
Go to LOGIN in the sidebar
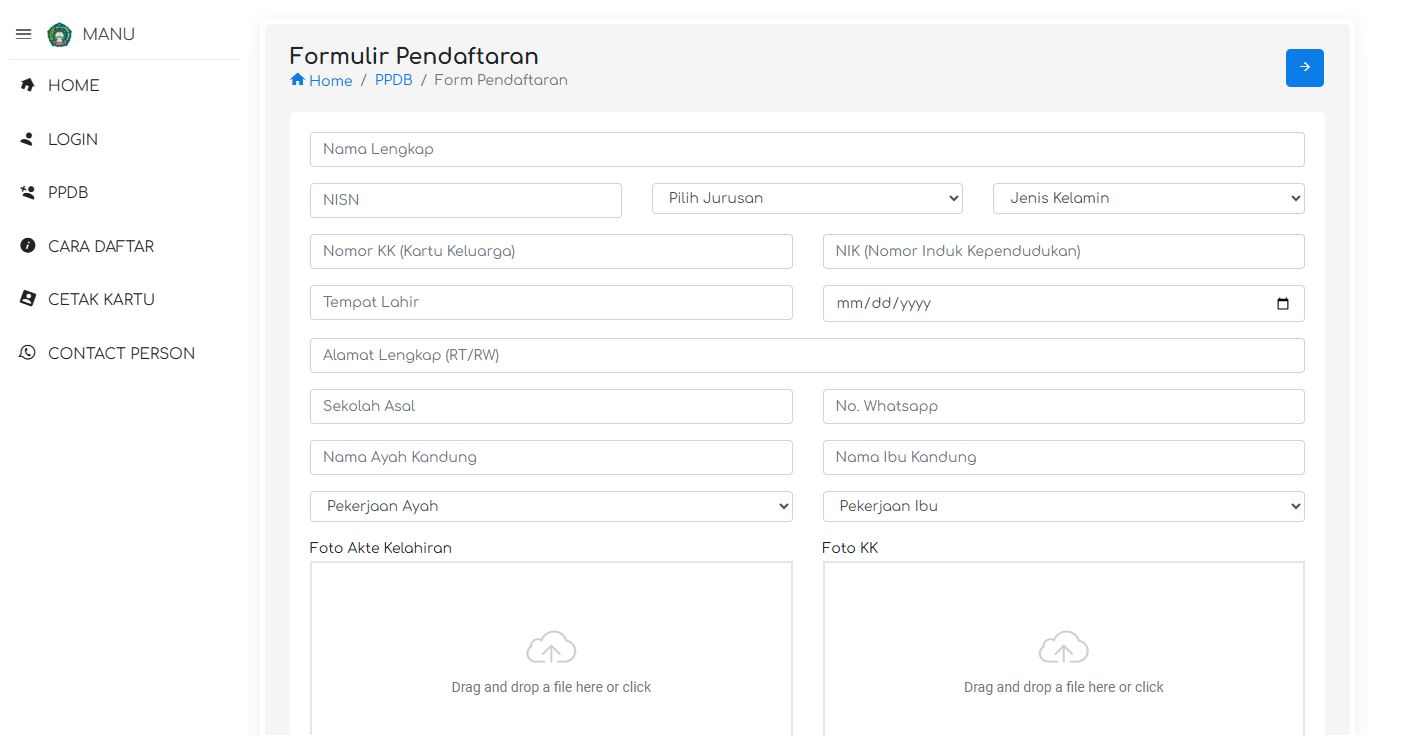point(73,140)
